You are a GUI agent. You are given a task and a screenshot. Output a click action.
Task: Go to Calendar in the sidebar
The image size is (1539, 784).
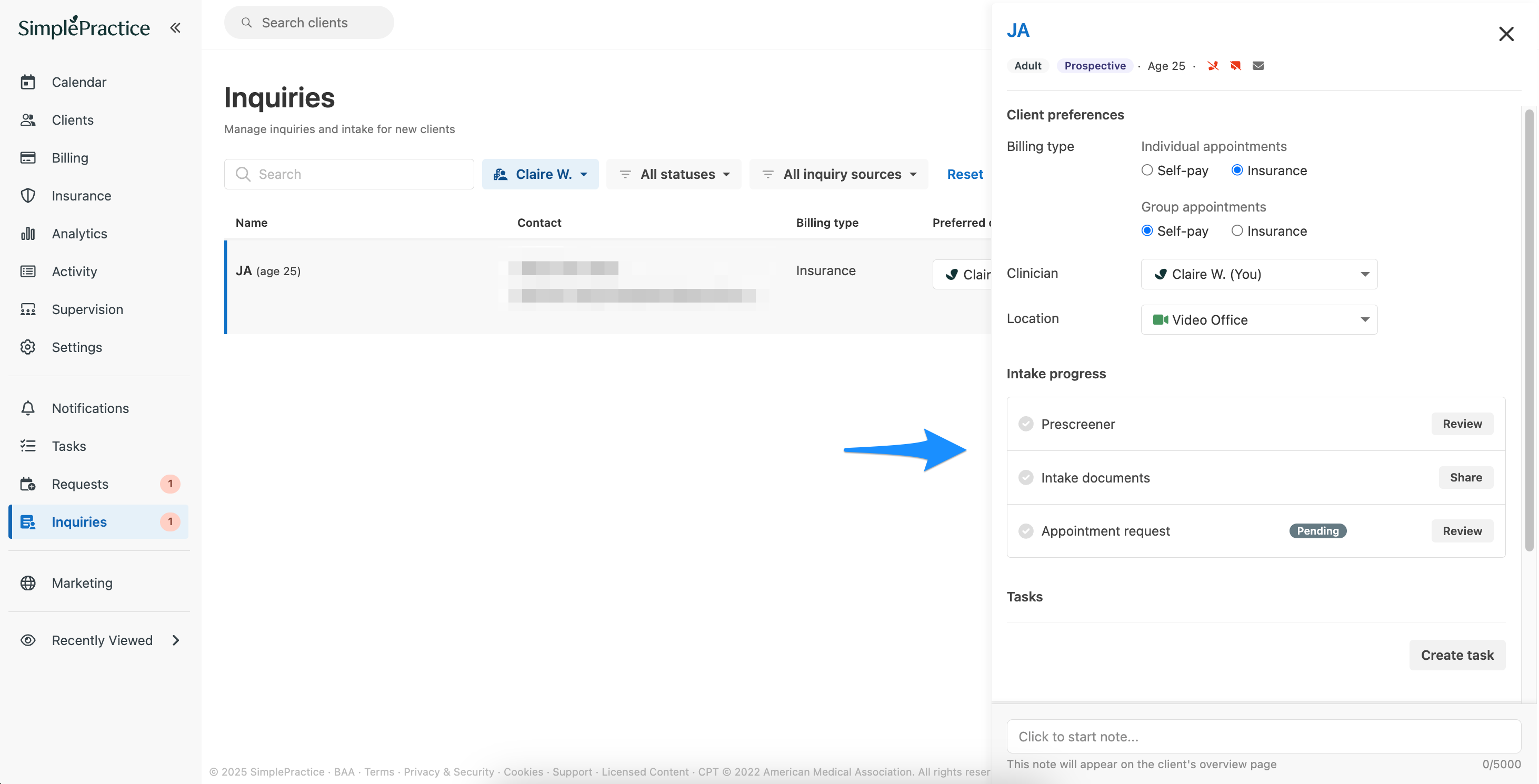coord(79,82)
